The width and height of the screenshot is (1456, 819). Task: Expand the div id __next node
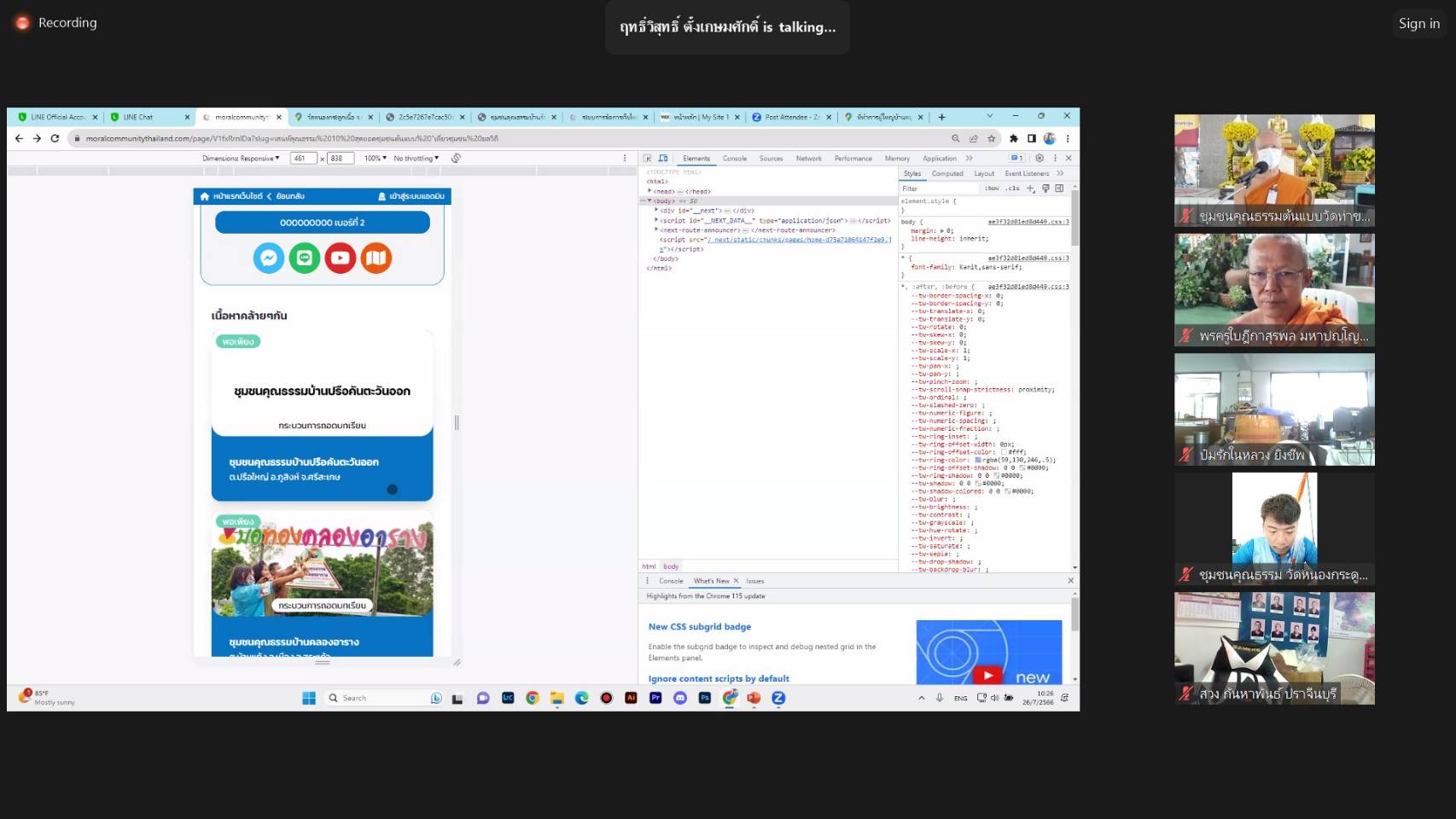(656, 211)
